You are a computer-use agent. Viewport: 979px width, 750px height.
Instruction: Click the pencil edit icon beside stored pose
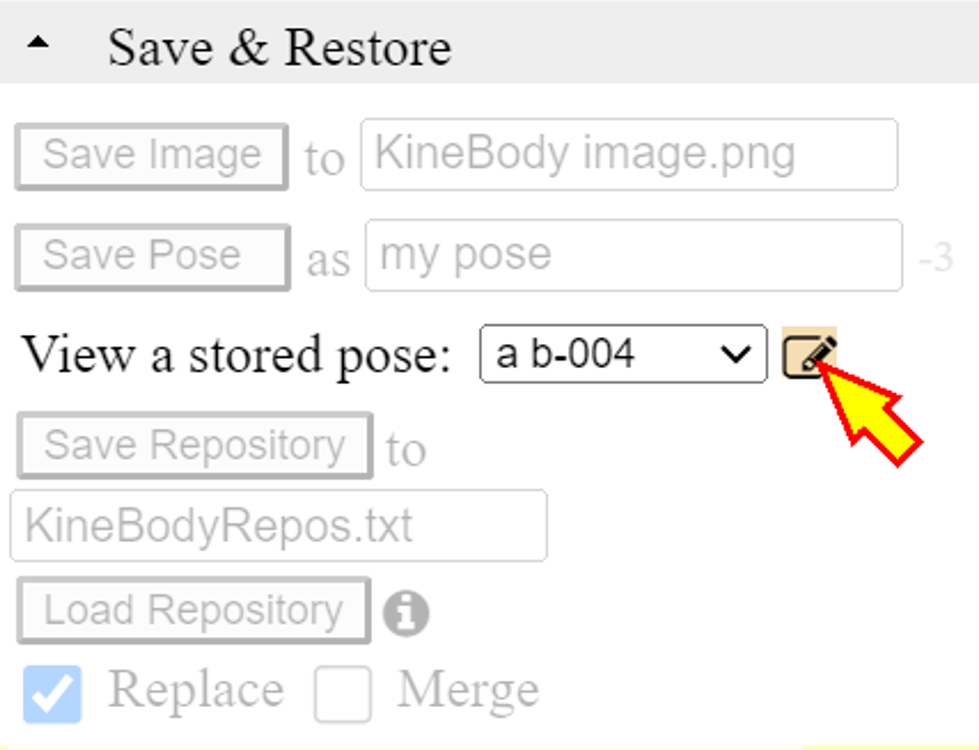coord(809,353)
